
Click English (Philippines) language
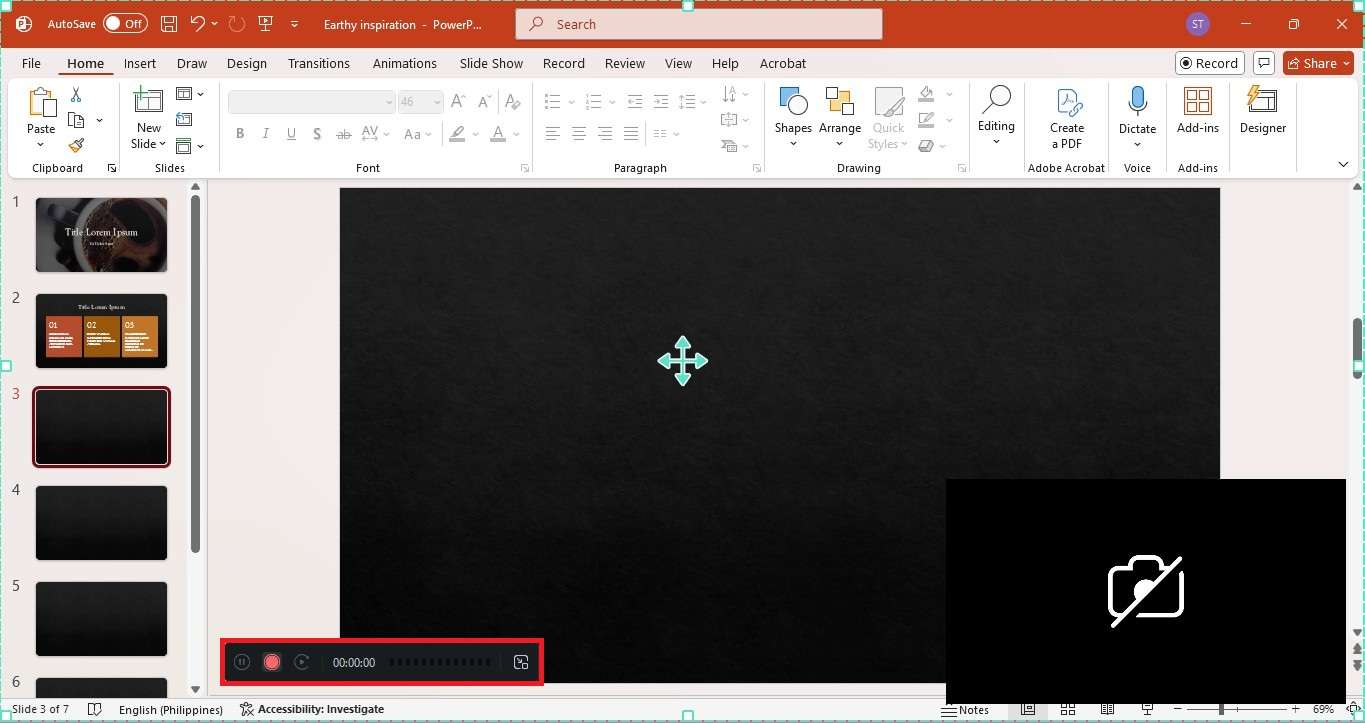170,709
